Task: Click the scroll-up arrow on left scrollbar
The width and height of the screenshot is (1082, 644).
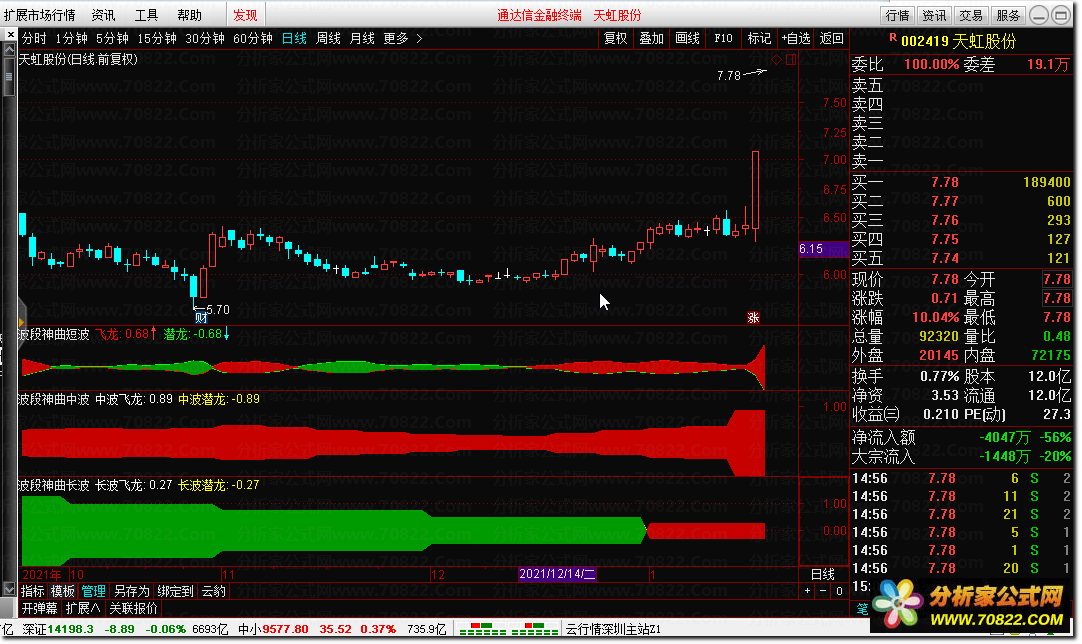Action: click(9, 50)
